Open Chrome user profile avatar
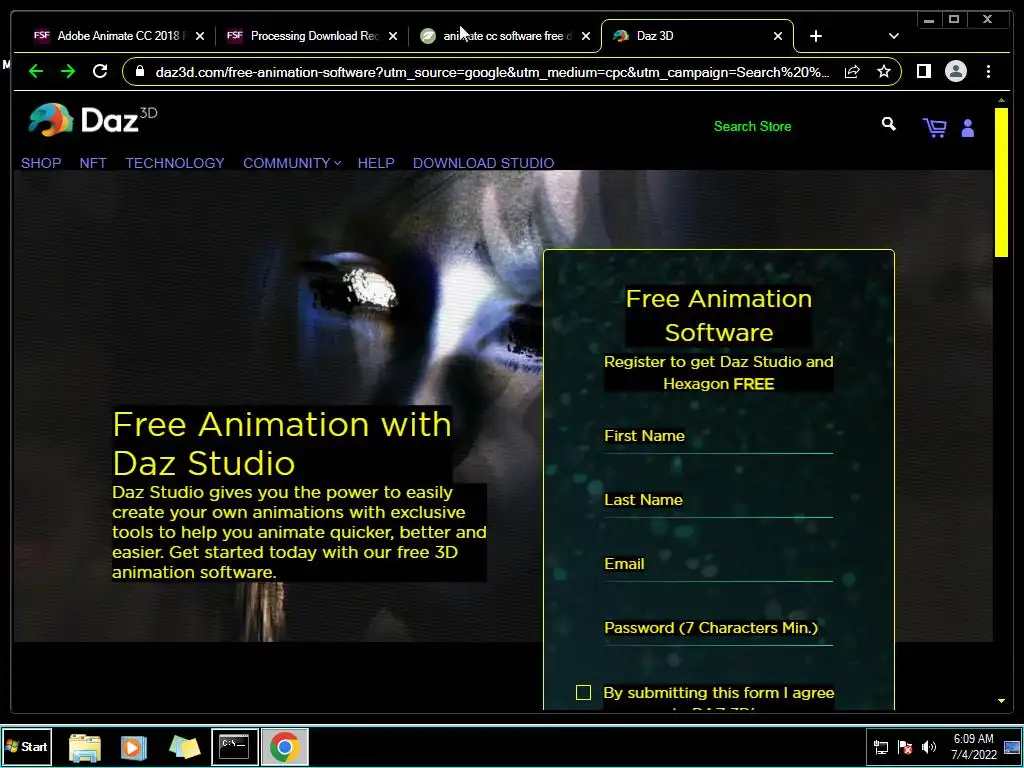 click(955, 71)
